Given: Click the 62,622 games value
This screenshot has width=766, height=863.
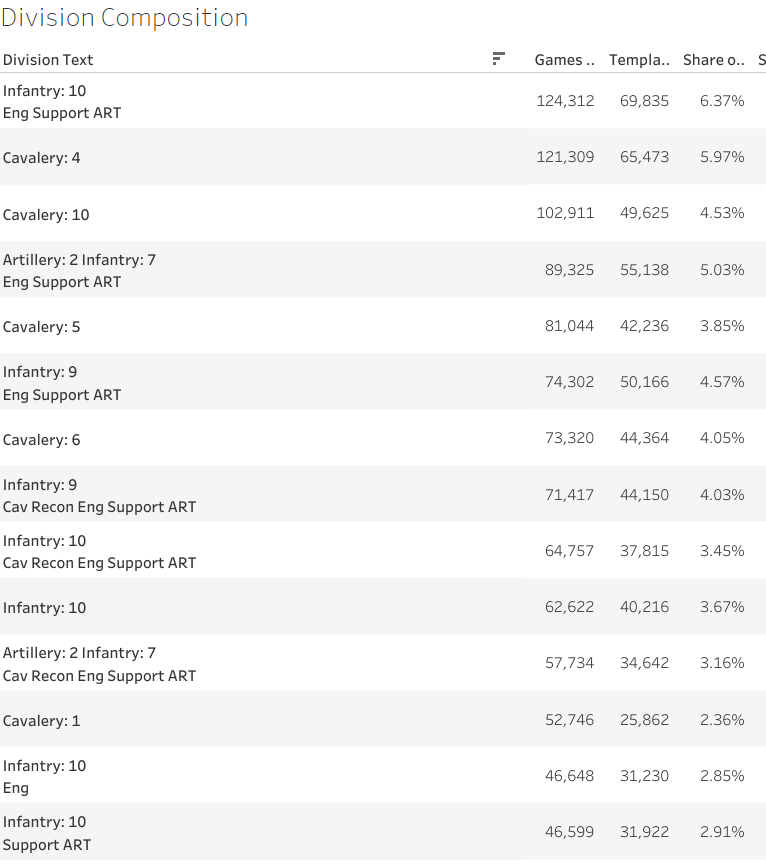Looking at the screenshot, I should point(569,607).
